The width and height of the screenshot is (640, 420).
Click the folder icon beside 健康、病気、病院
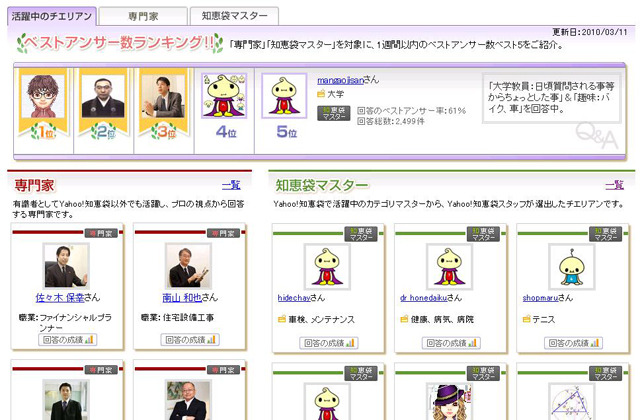[404, 319]
